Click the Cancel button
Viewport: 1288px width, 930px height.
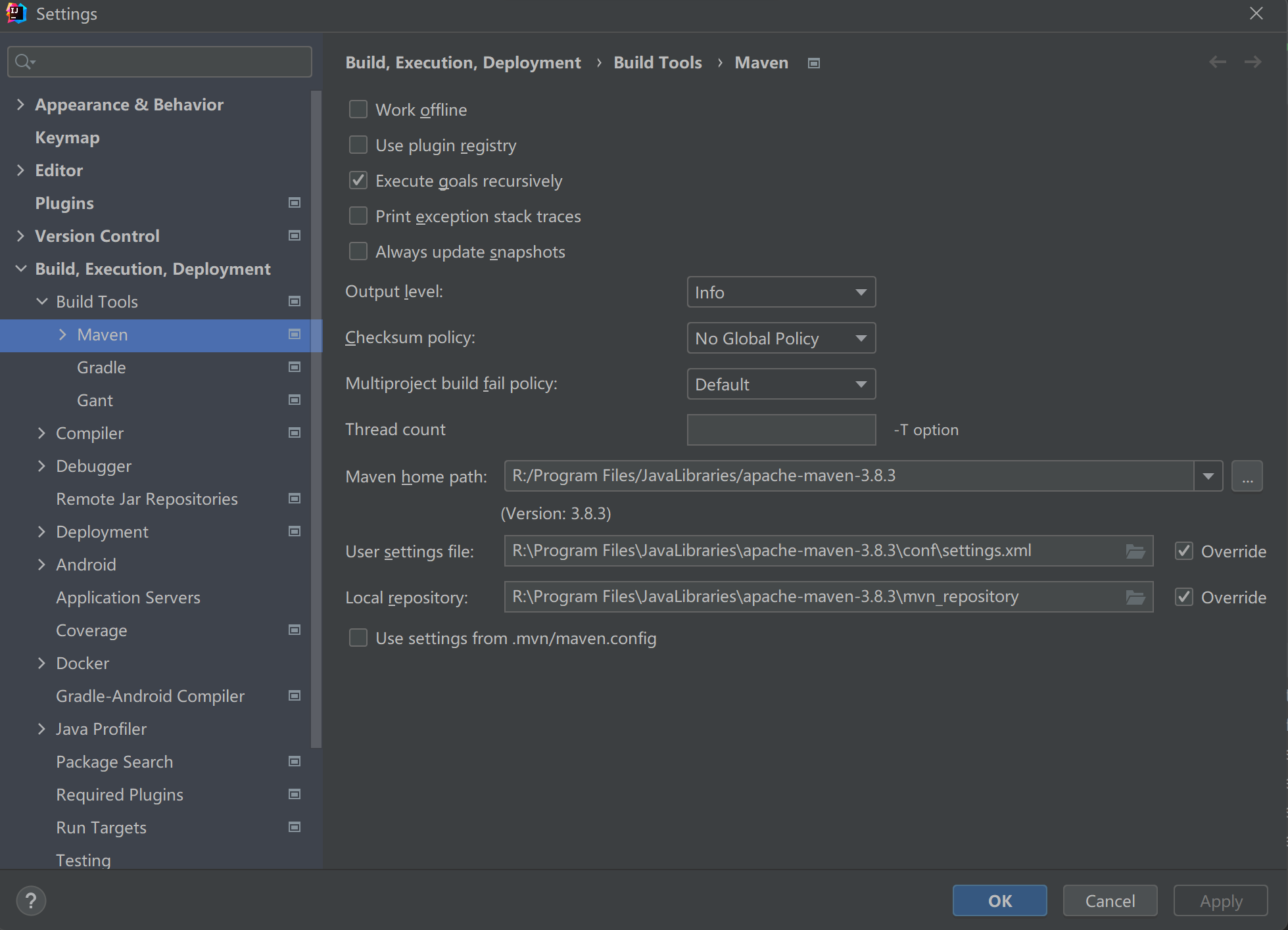click(1110, 900)
